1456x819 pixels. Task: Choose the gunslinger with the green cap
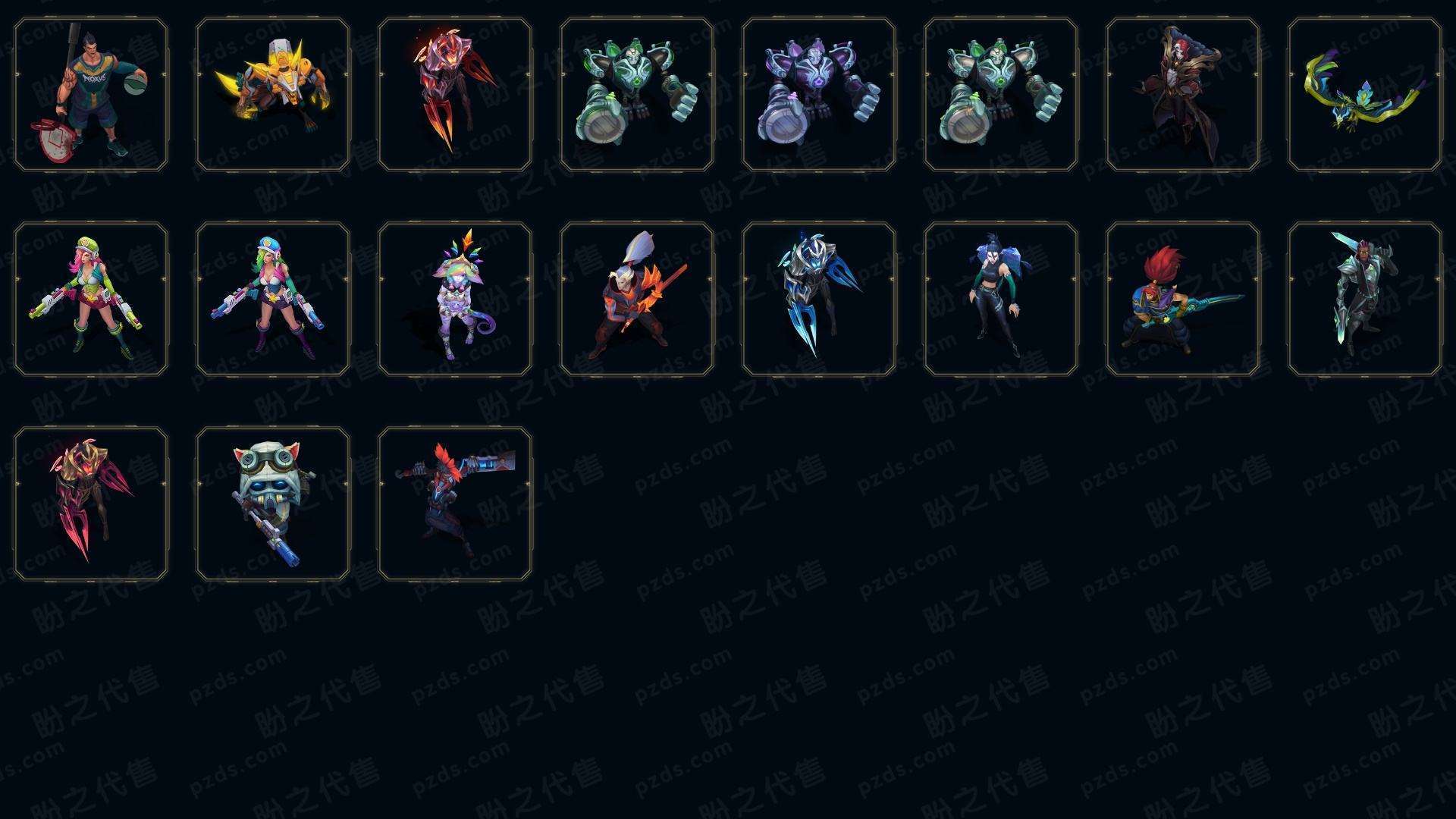pos(91,299)
